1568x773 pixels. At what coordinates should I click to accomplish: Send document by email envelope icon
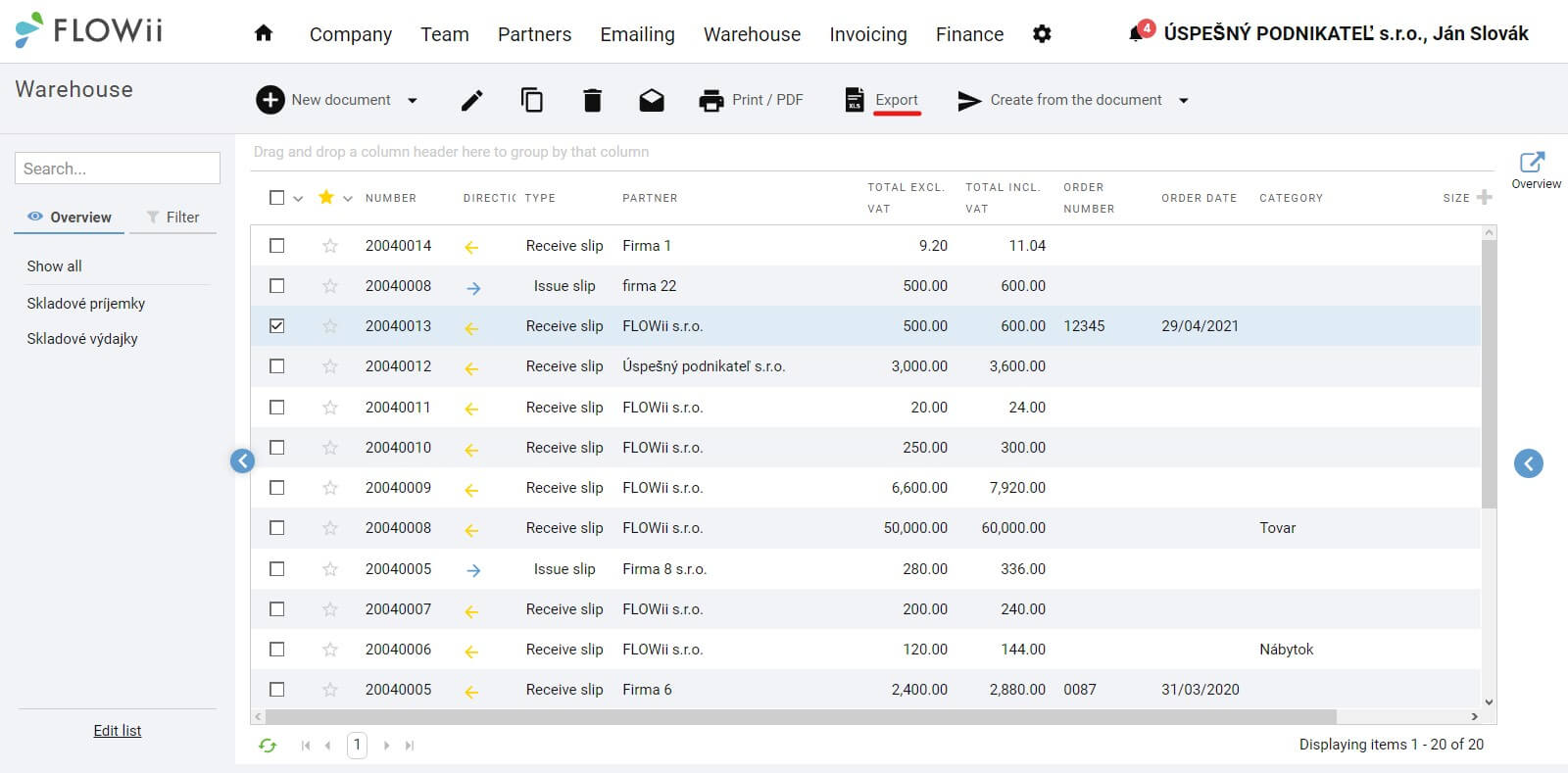pos(652,100)
